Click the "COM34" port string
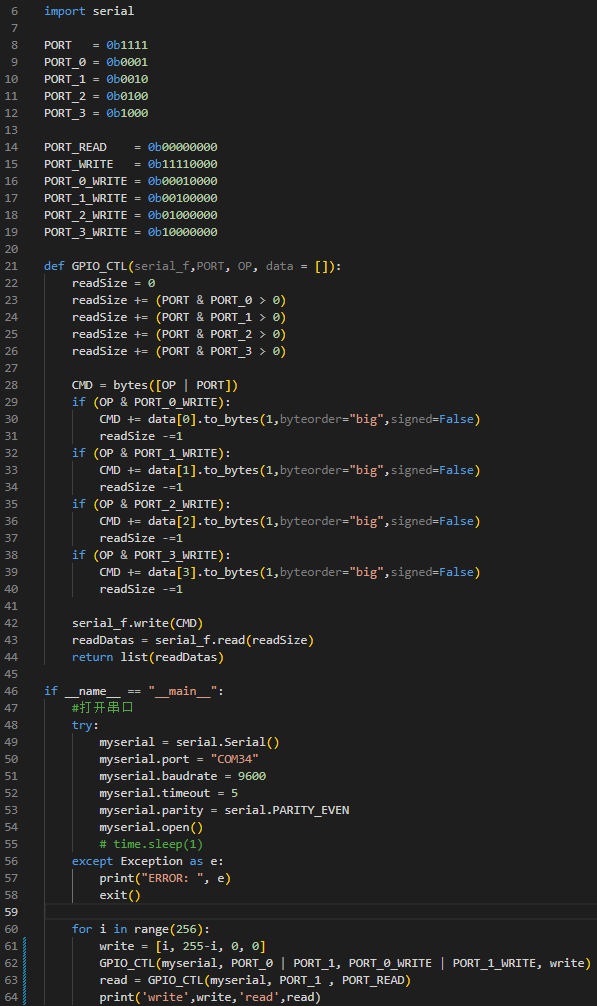The width and height of the screenshot is (597, 1006). (234, 759)
